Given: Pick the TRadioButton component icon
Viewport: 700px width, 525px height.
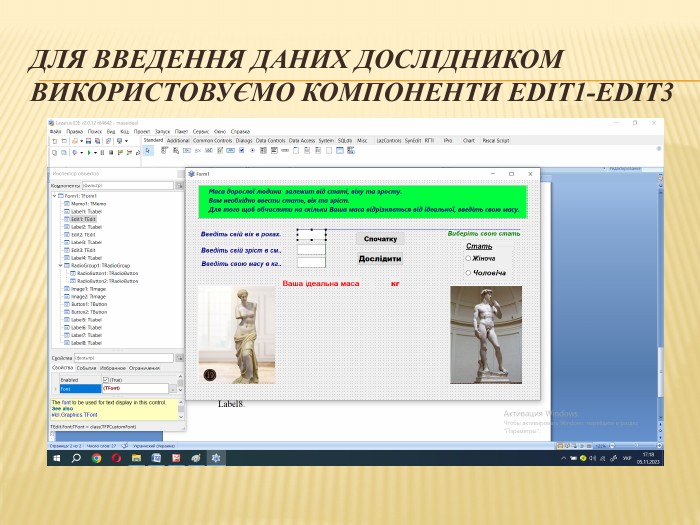Looking at the screenshot, I should (252, 151).
